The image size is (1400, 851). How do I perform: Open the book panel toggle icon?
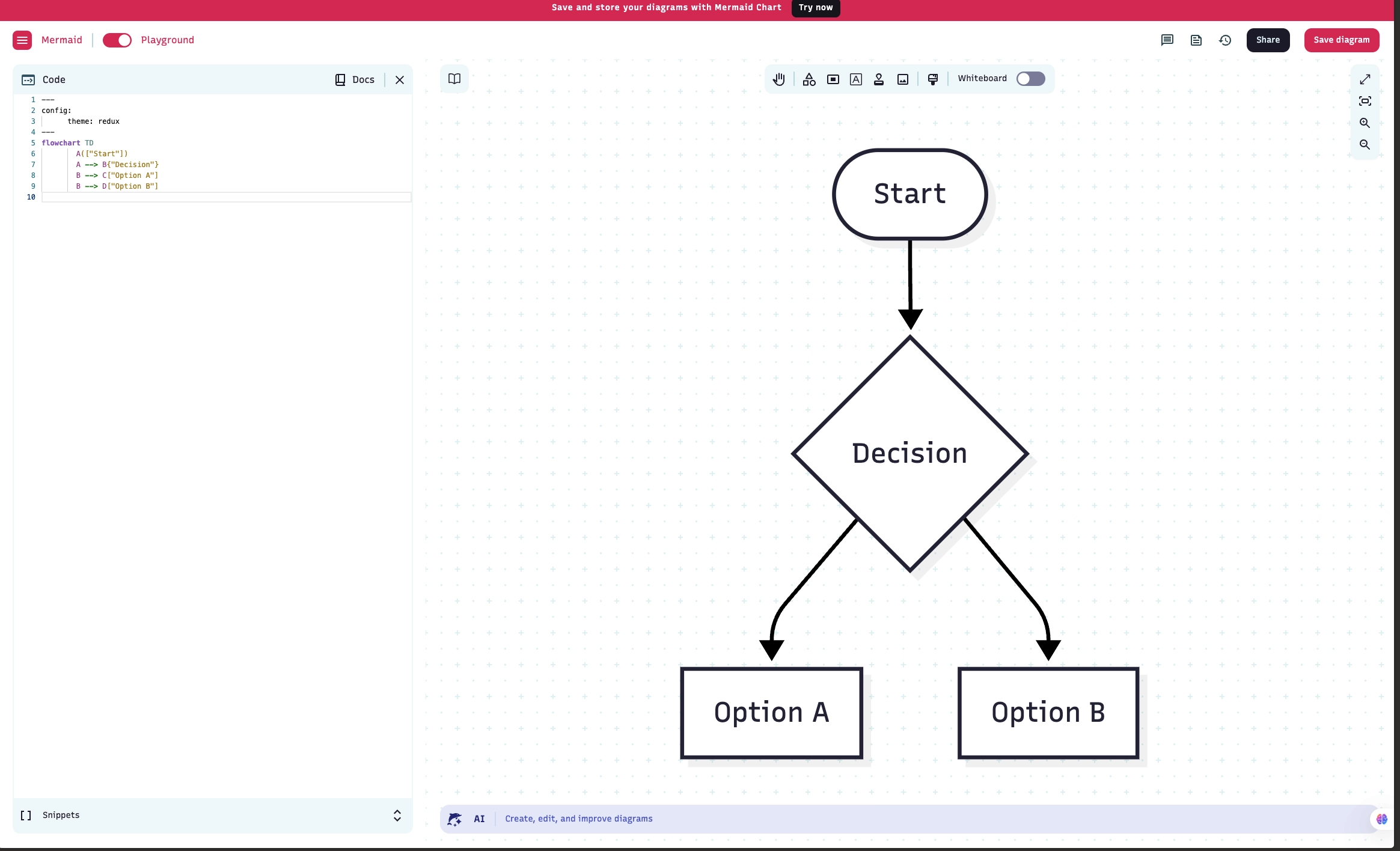tap(454, 79)
